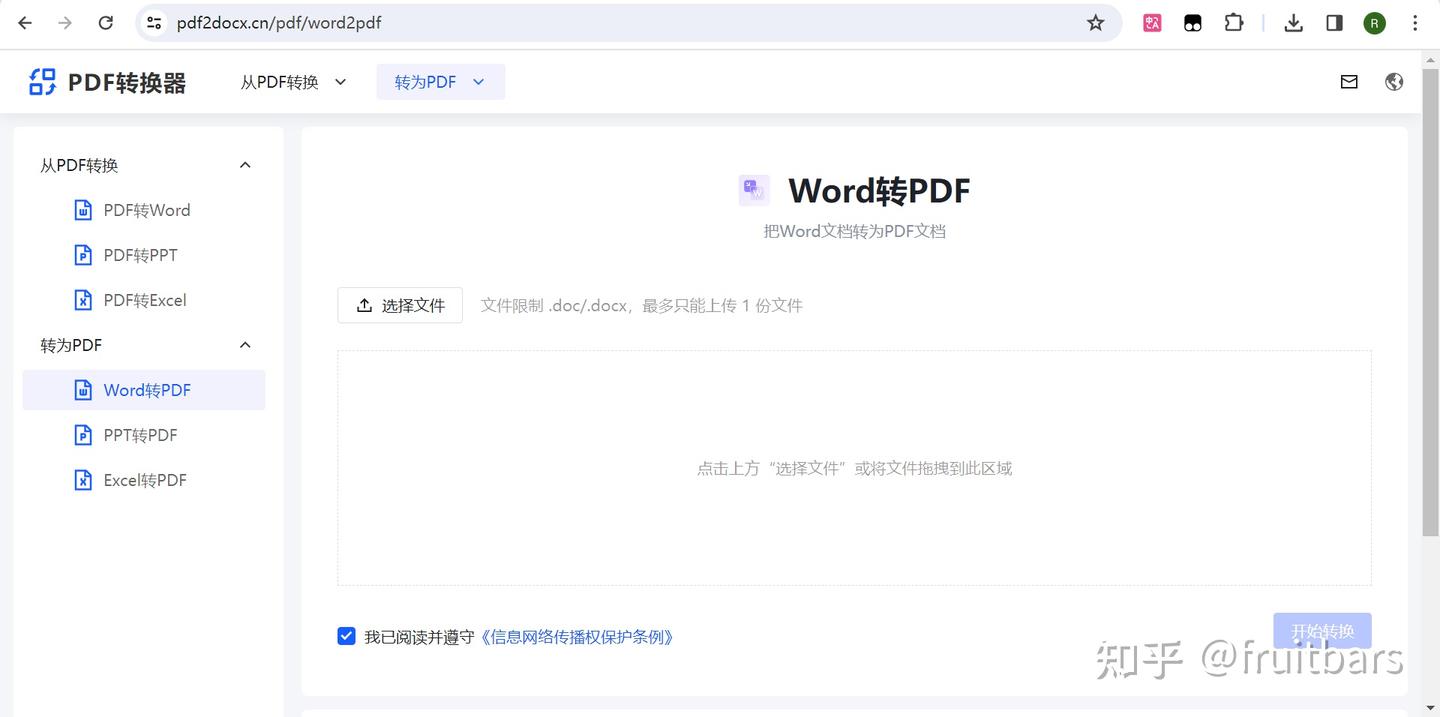
Task: Click the 把Word文档转为PDF文档 subtitle
Action: [x=854, y=231]
